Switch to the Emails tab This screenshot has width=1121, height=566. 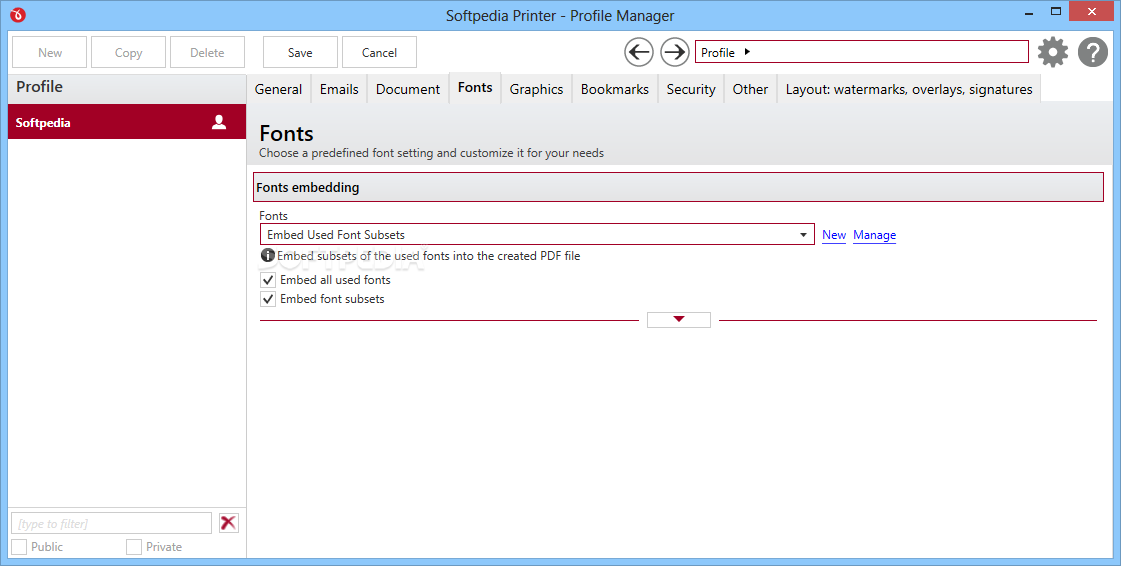(339, 89)
